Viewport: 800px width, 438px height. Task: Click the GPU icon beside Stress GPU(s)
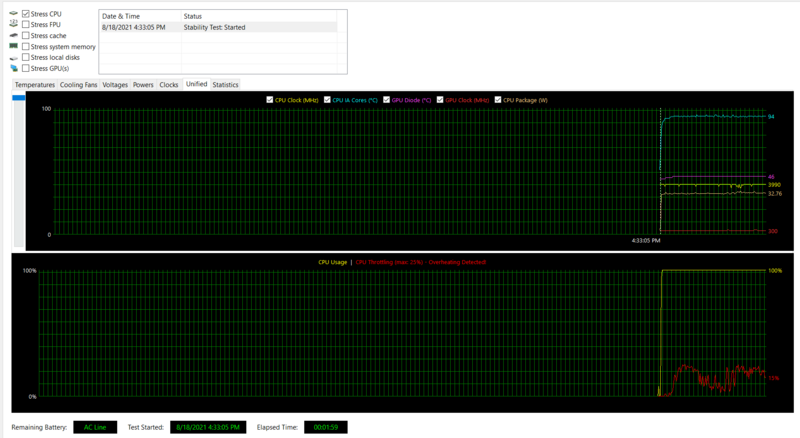coord(13,68)
